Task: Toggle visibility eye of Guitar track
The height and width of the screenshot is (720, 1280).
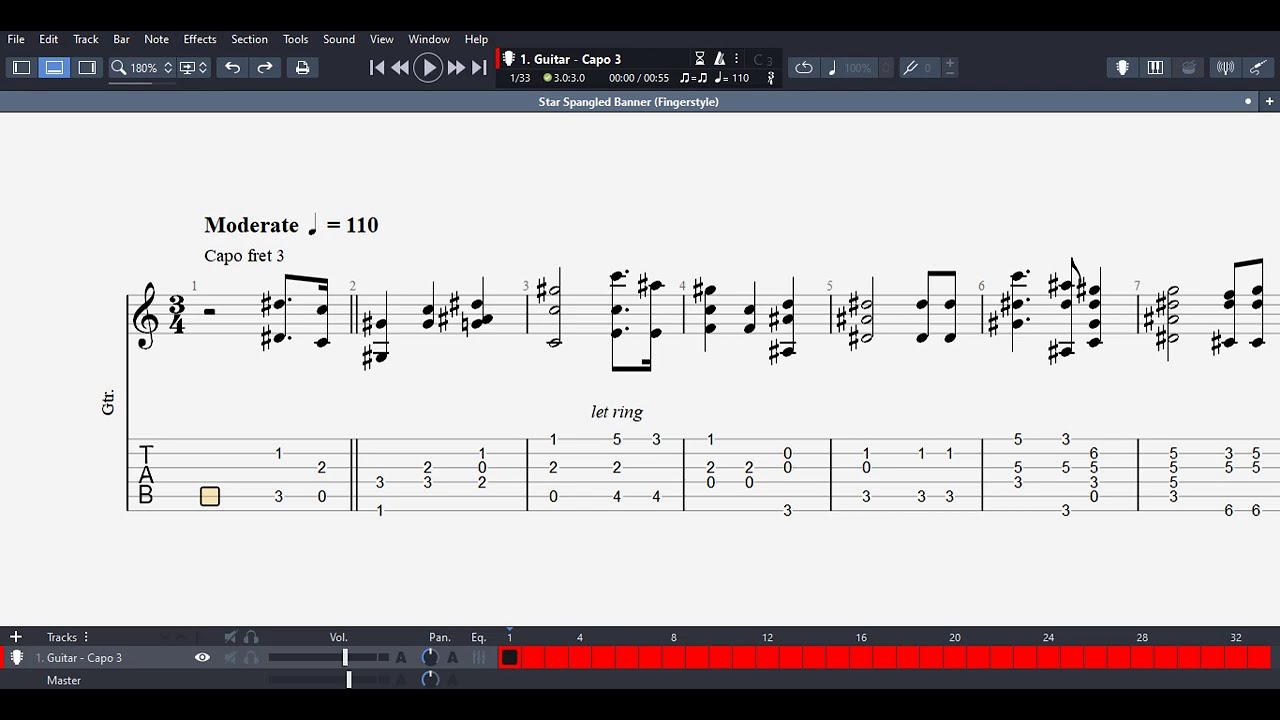Action: [202, 657]
